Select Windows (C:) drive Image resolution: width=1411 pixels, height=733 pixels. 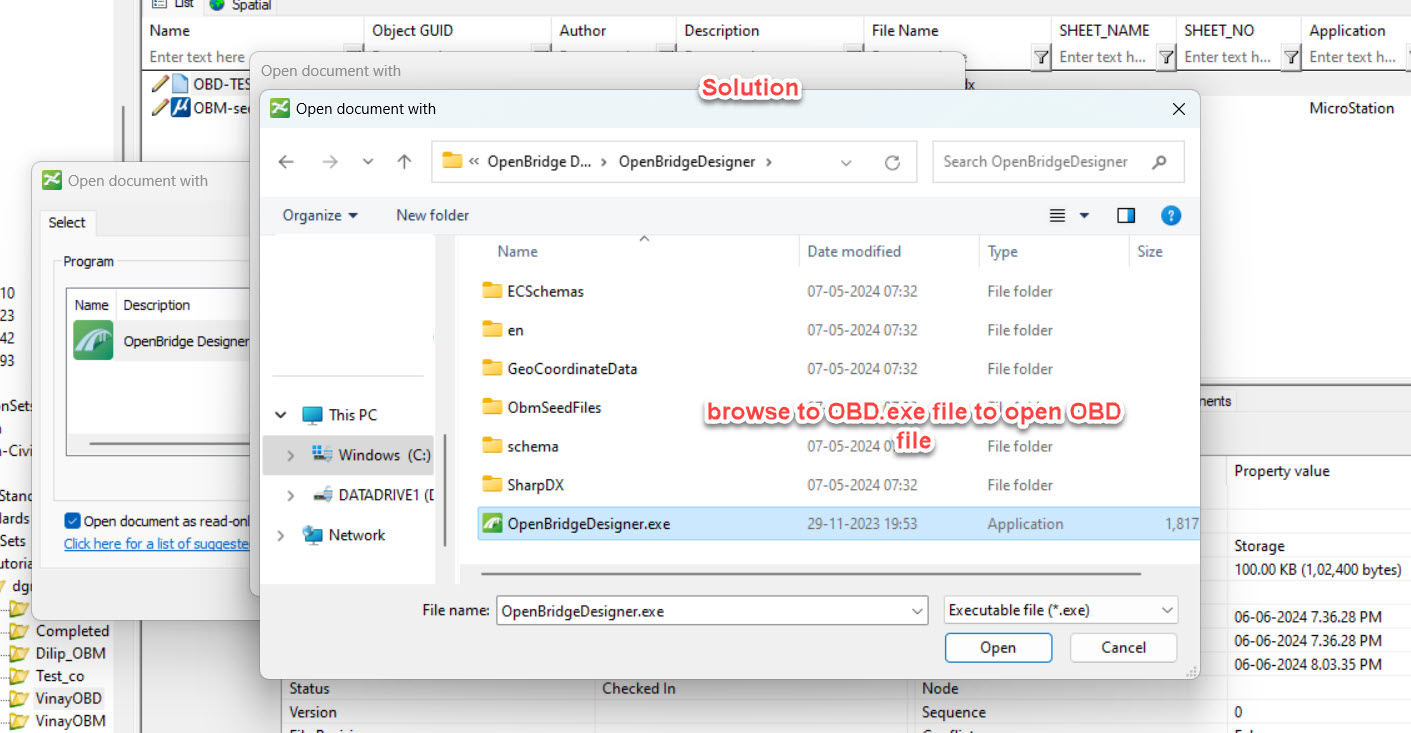point(370,455)
